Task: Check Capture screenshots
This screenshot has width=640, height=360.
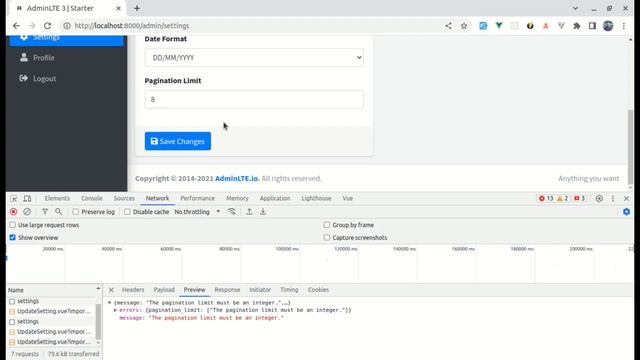Action: [x=327, y=238]
